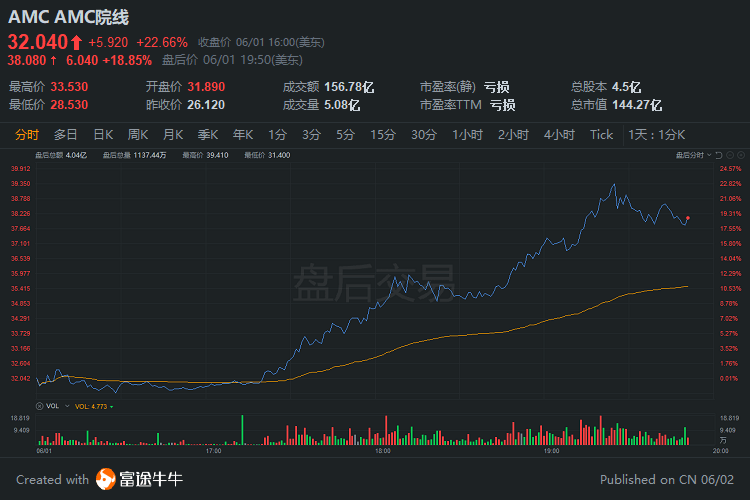Click the red last-price dot on chart
The height and width of the screenshot is (500, 750).
point(688,218)
